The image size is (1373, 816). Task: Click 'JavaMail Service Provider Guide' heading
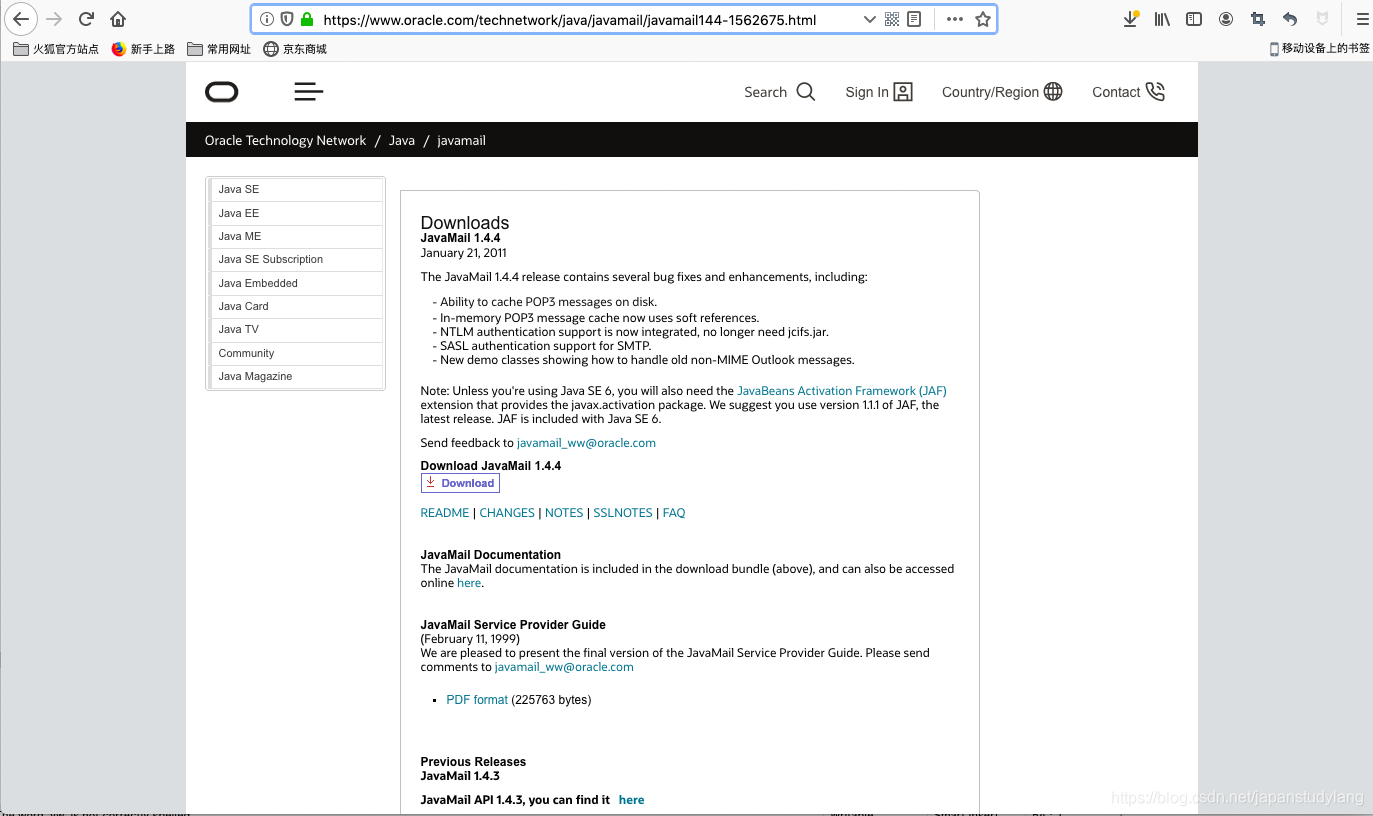(x=513, y=625)
